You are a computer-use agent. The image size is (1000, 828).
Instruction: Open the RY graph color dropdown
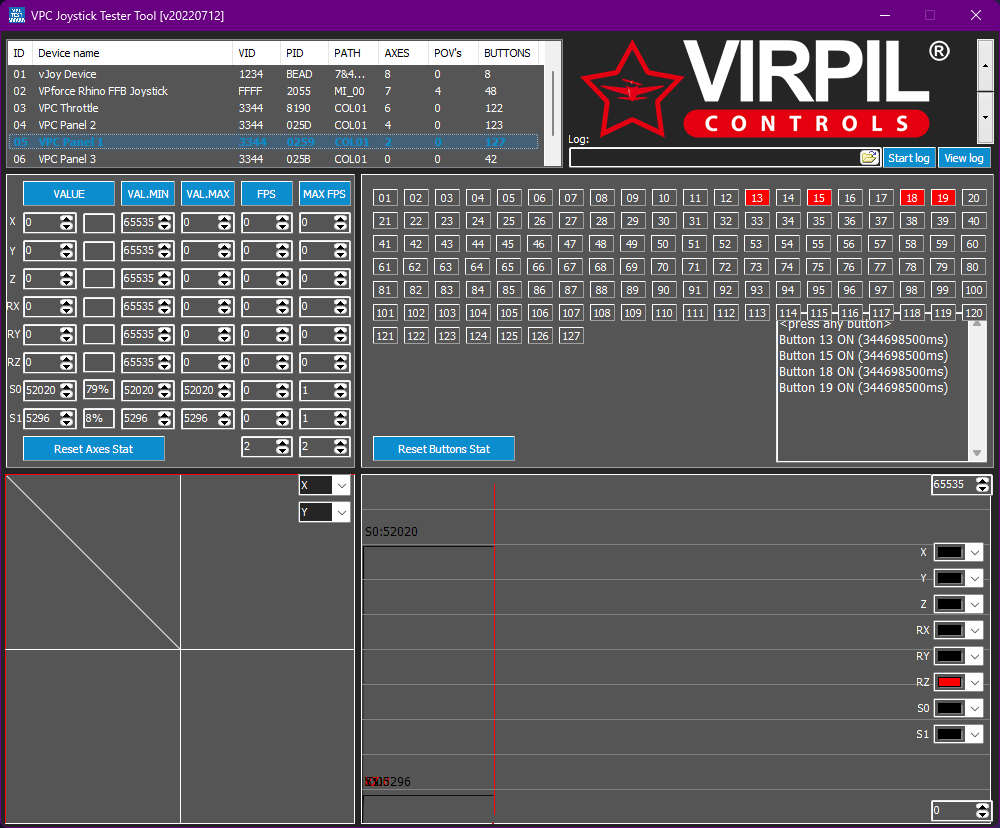pos(974,656)
